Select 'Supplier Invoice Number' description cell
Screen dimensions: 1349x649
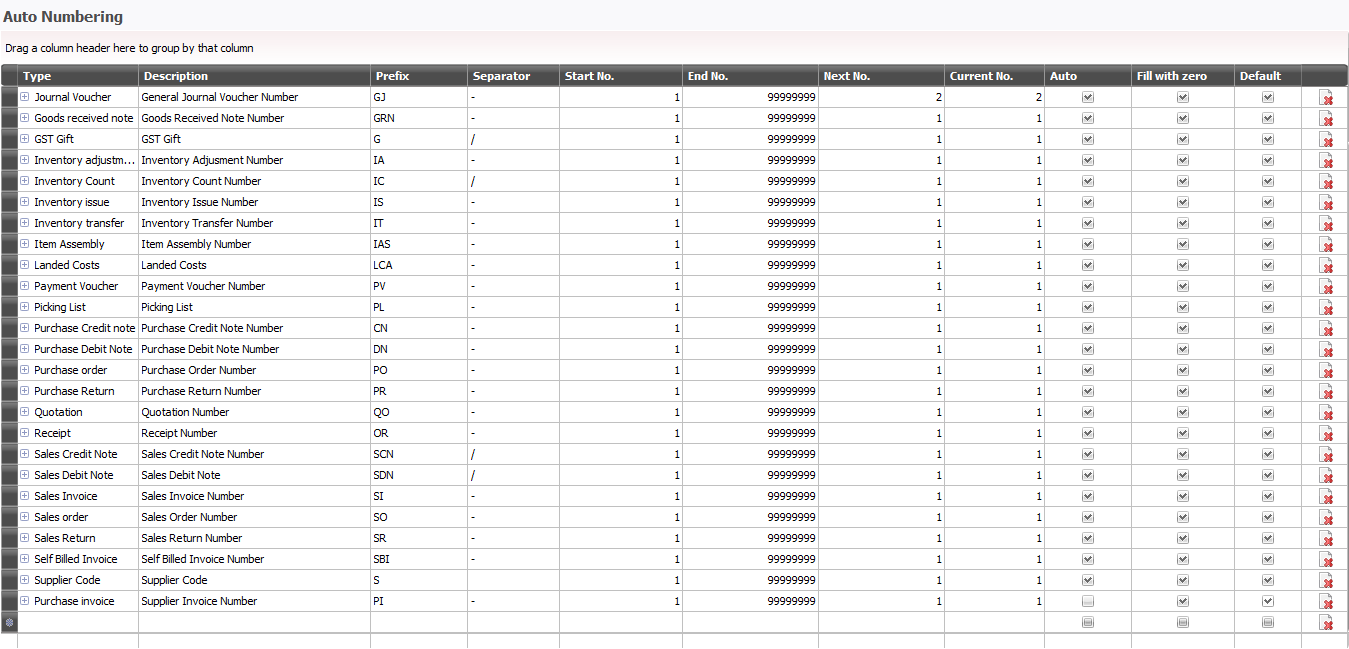click(254, 601)
